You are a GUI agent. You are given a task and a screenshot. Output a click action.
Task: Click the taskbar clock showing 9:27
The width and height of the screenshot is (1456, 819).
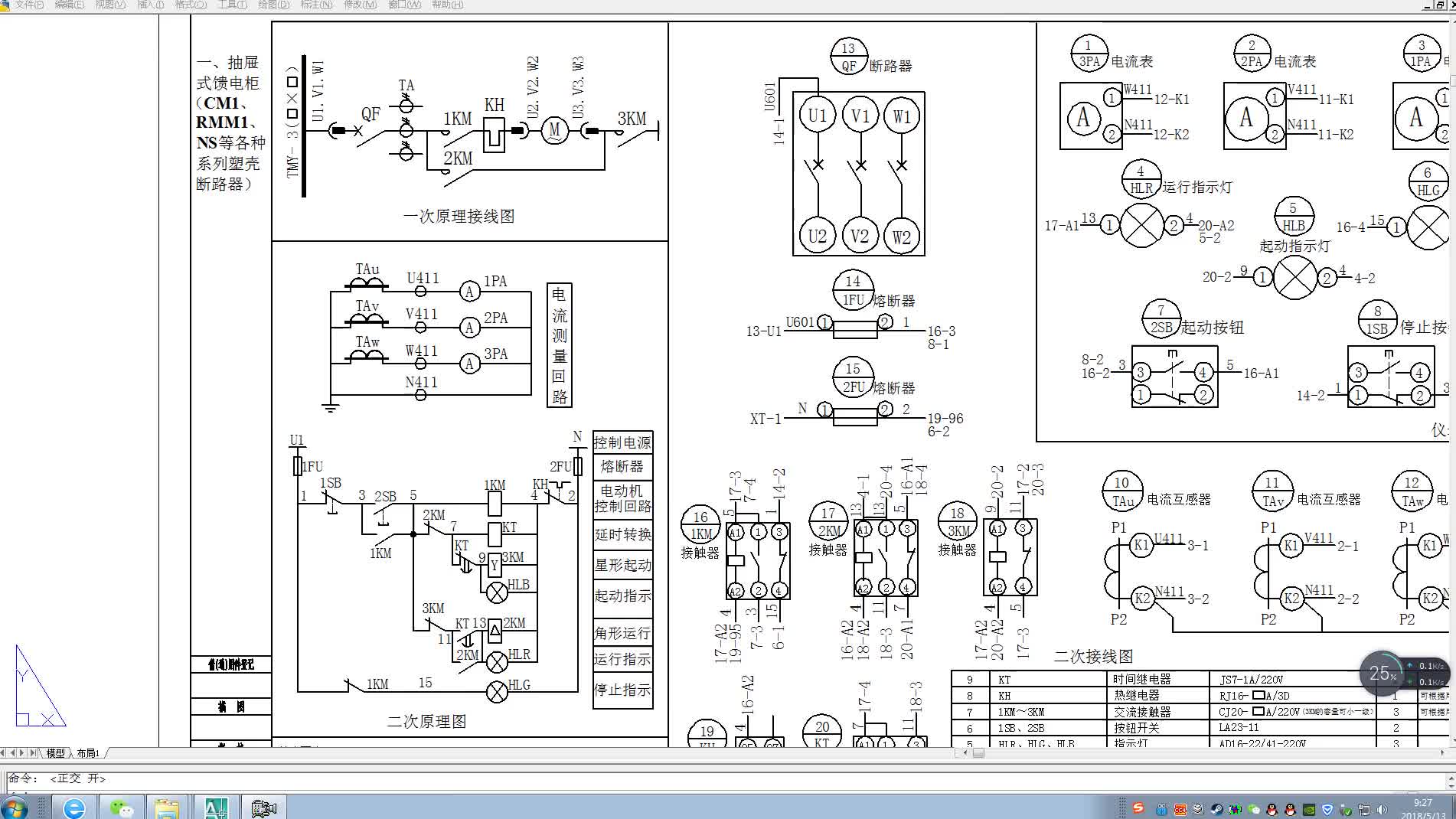click(x=1422, y=808)
